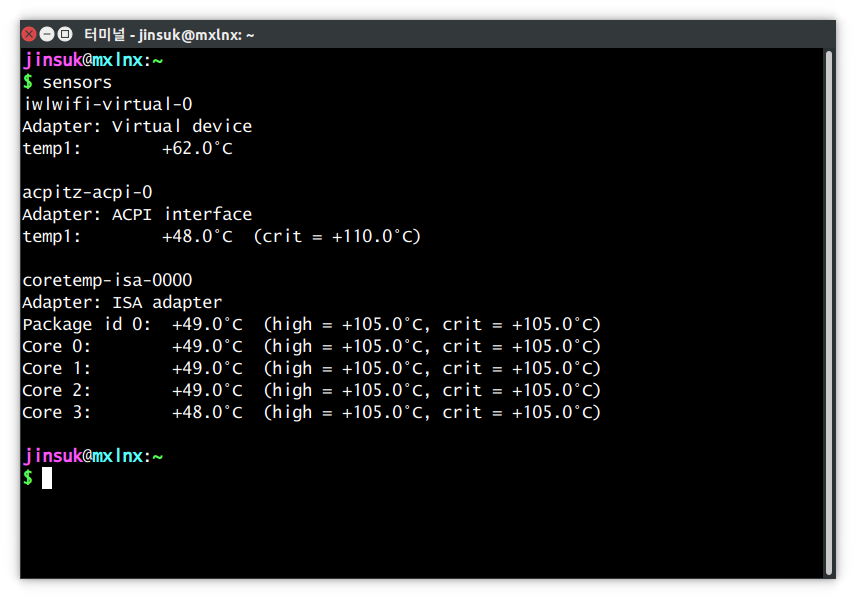Click the 'Core 1:' label
This screenshot has height=599, width=856.
click(x=57, y=368)
